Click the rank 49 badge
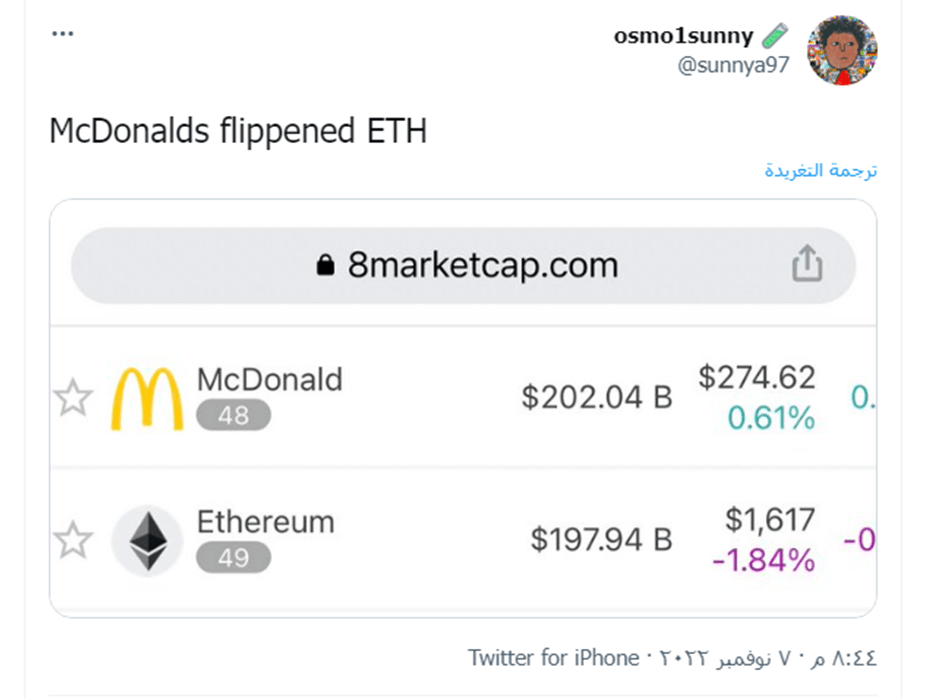Viewport: 929px width, 699px height. 233,558
